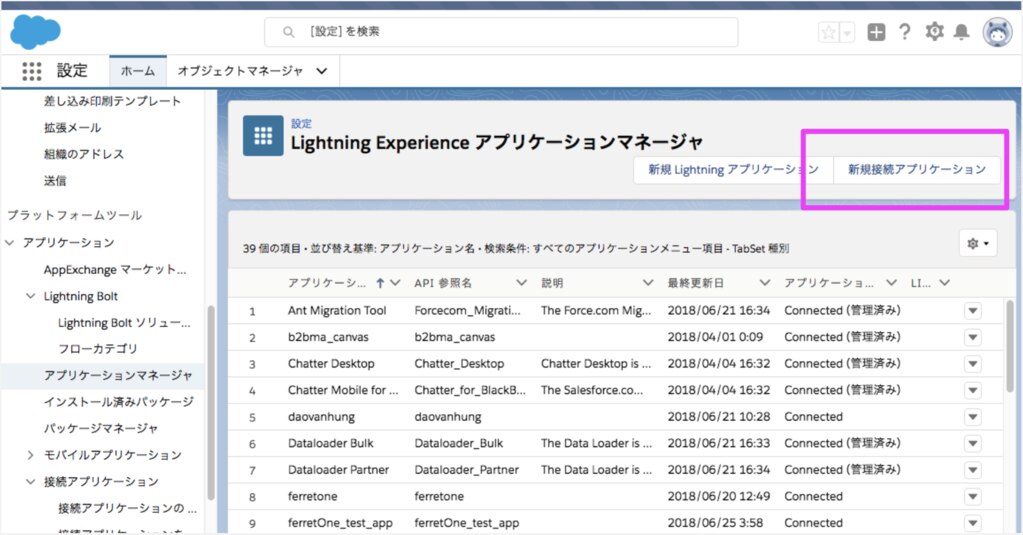Image resolution: width=1023 pixels, height=535 pixels.
Task: Open row actions for daovanhung
Action: pos(973,417)
